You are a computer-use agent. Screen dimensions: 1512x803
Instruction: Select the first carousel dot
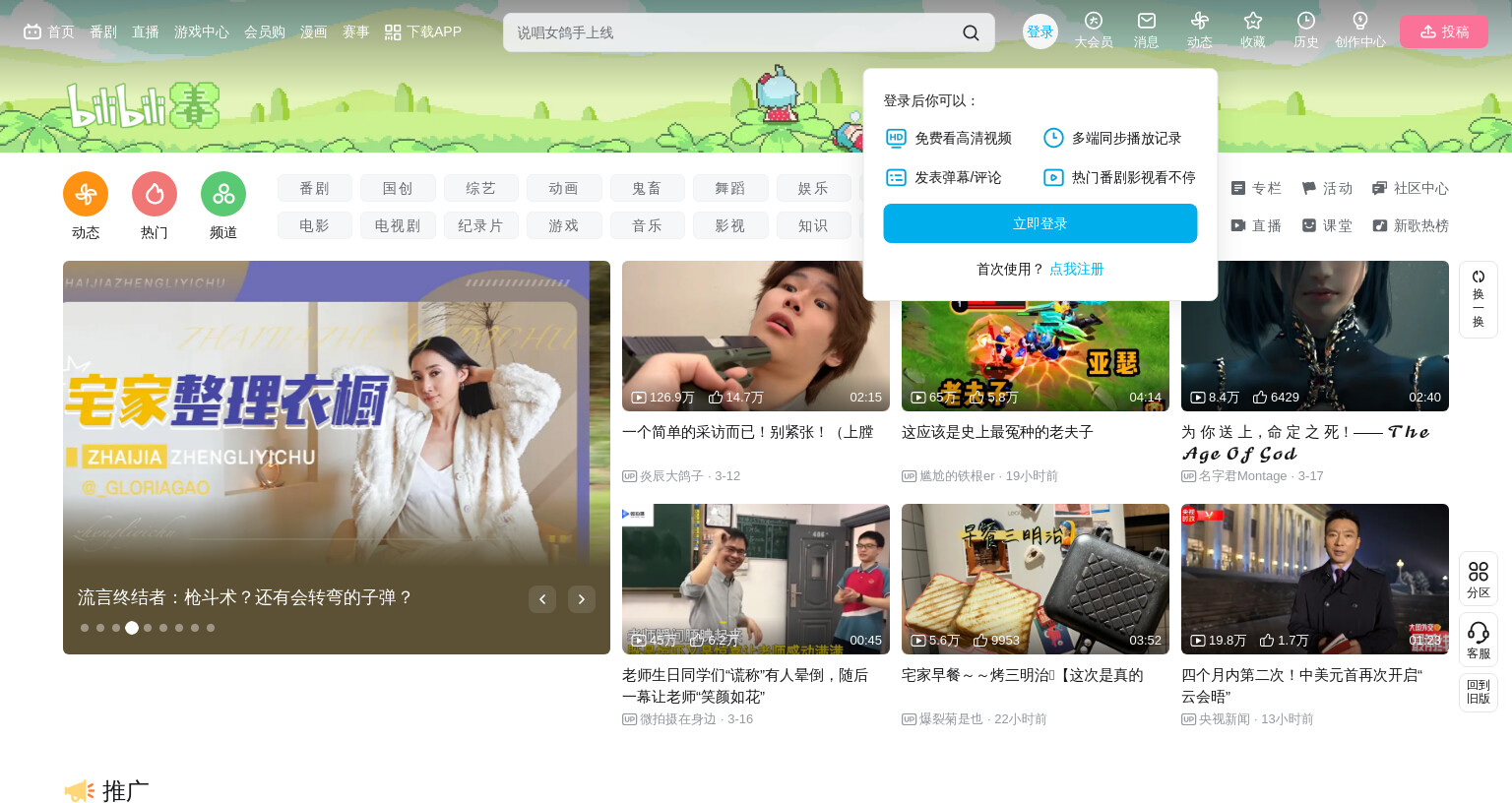[x=85, y=628]
